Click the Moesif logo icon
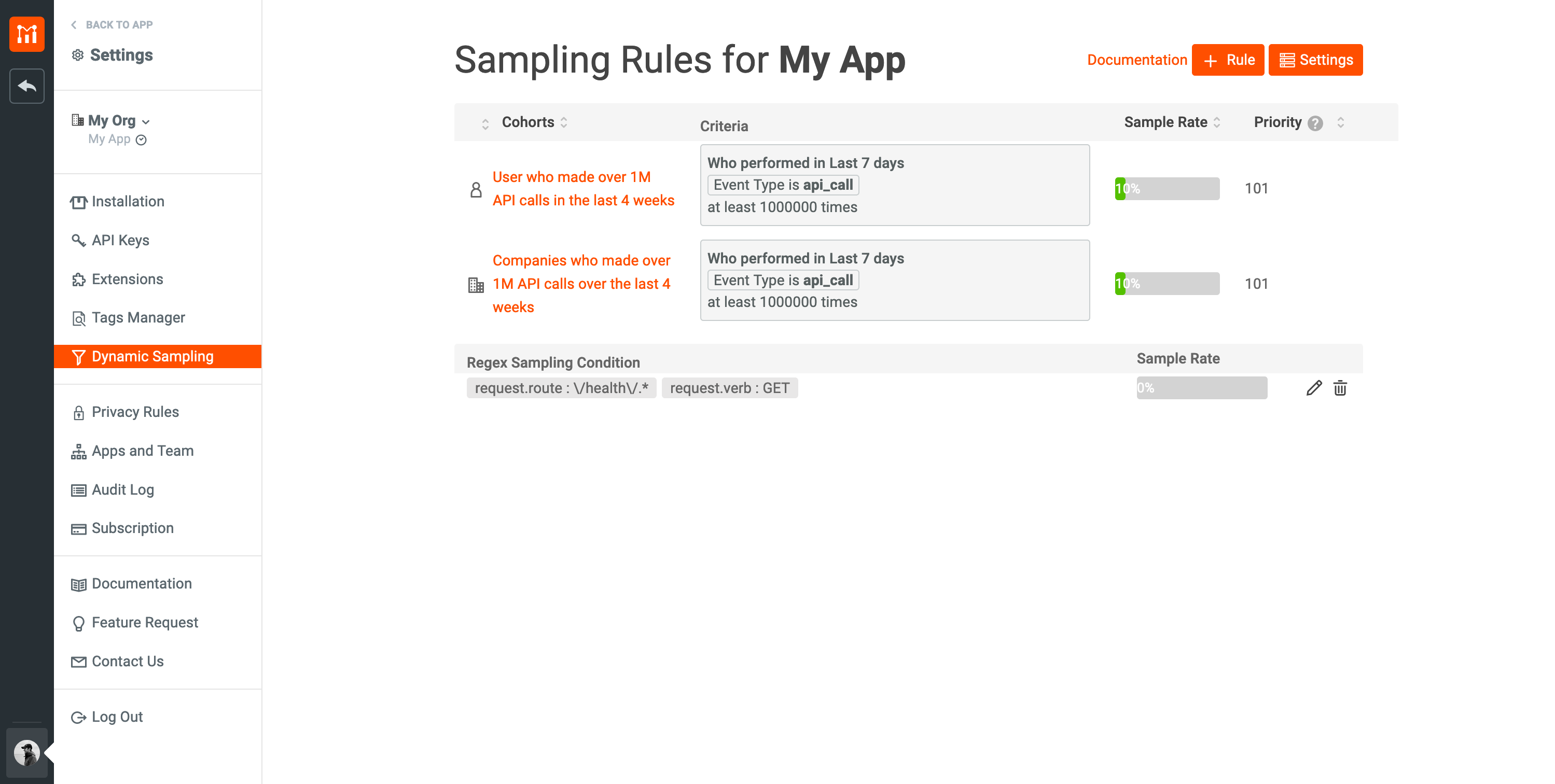 (x=26, y=34)
